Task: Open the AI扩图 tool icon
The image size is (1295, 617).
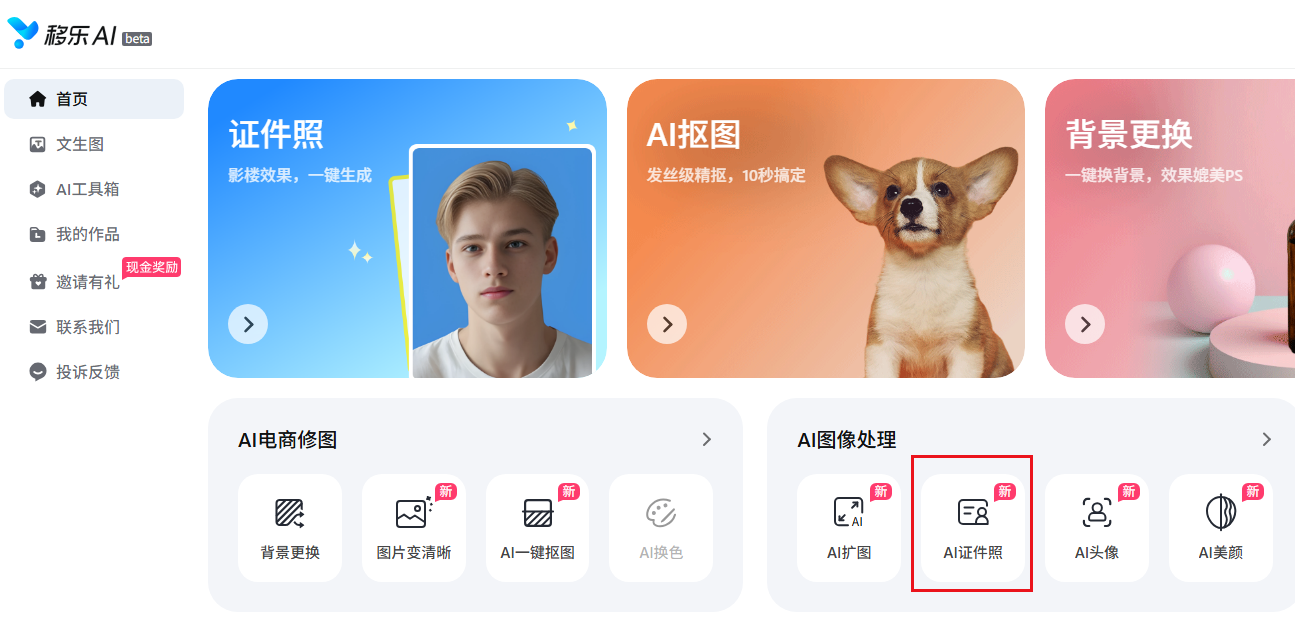Action: [x=848, y=513]
